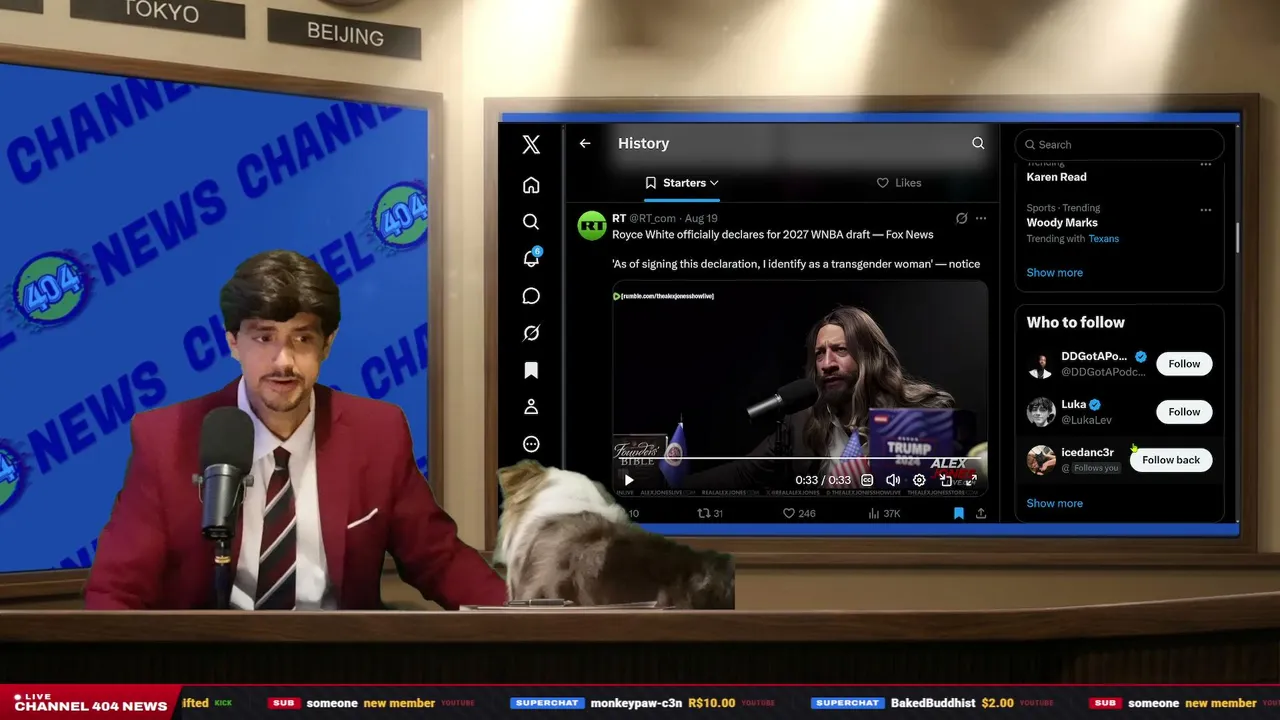Click the right sidebar scrollbar

pos(1237,237)
